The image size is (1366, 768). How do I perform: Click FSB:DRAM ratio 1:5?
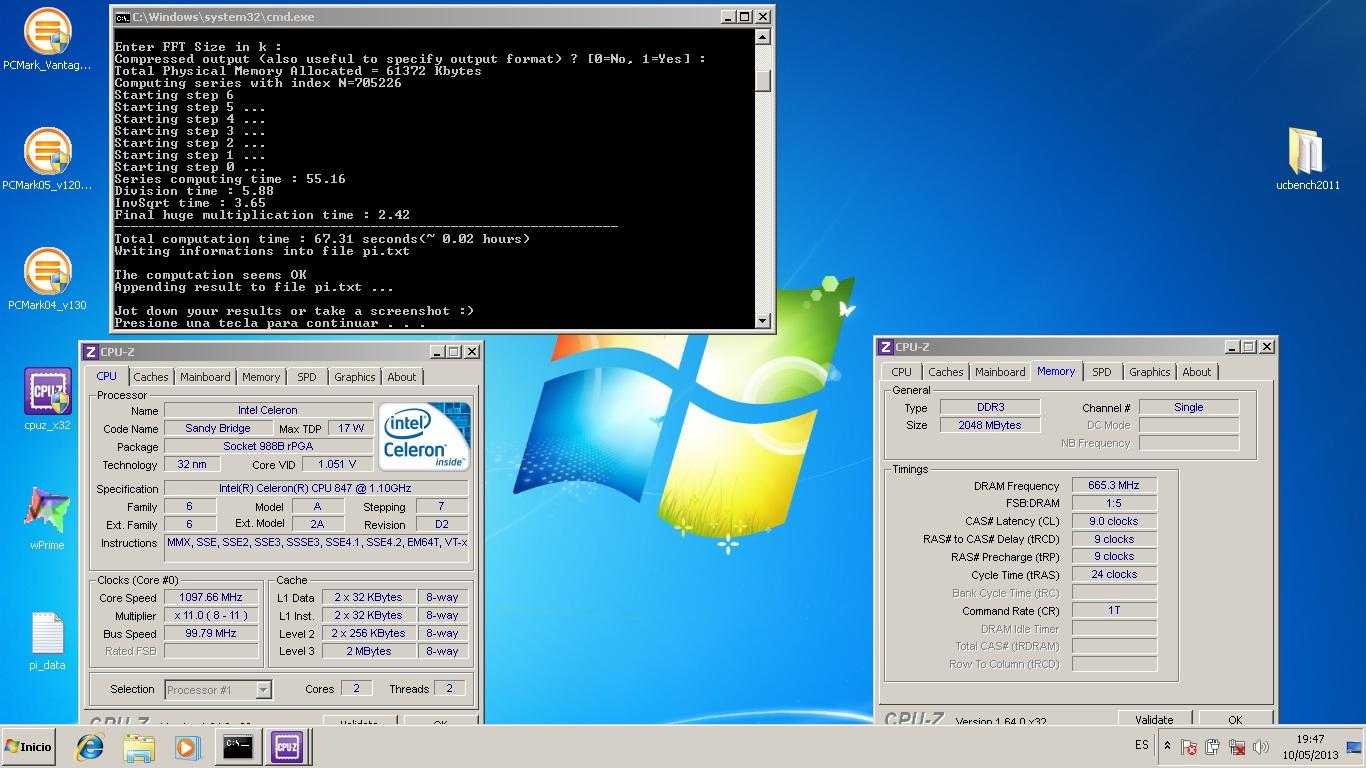1114,503
